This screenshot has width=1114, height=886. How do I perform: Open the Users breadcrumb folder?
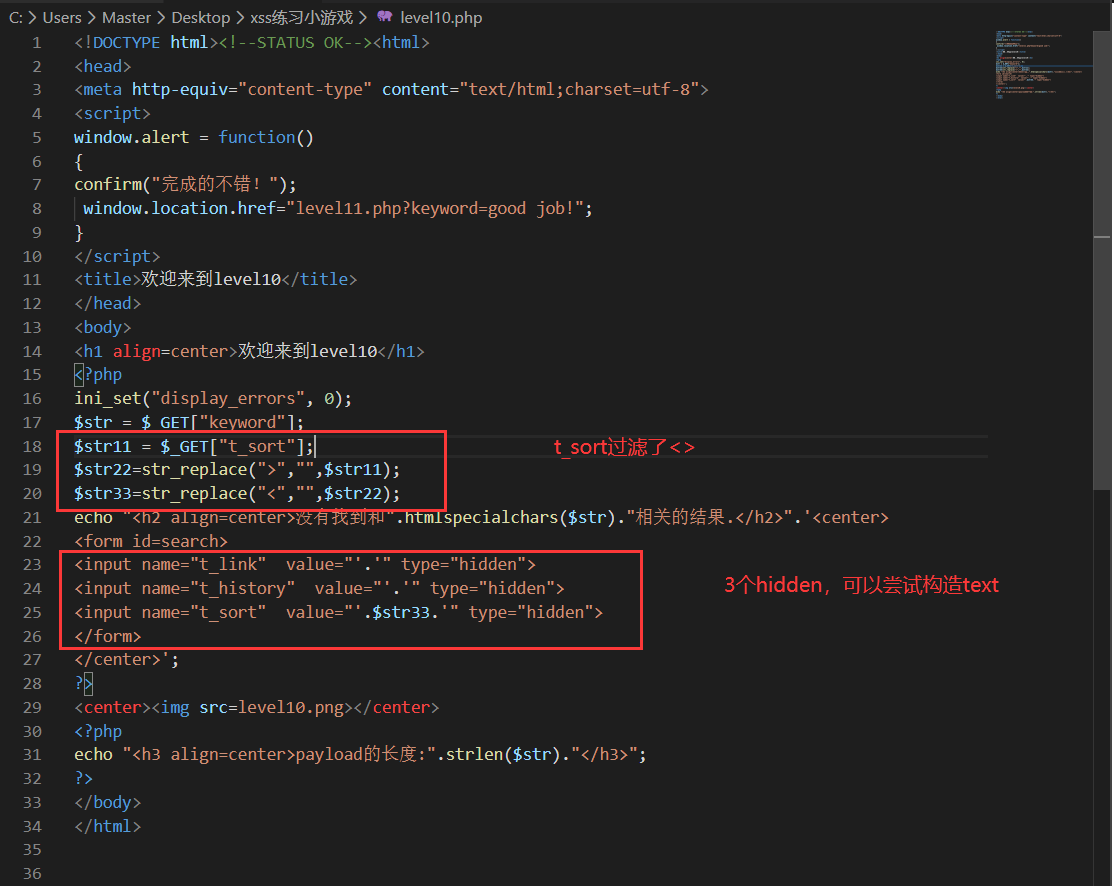point(62,17)
